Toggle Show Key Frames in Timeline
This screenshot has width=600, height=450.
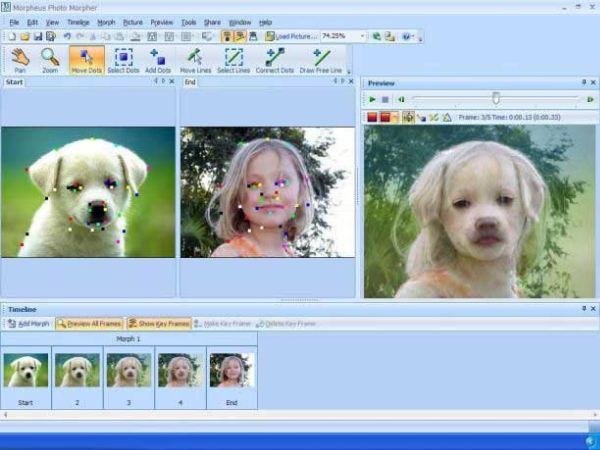pos(159,324)
